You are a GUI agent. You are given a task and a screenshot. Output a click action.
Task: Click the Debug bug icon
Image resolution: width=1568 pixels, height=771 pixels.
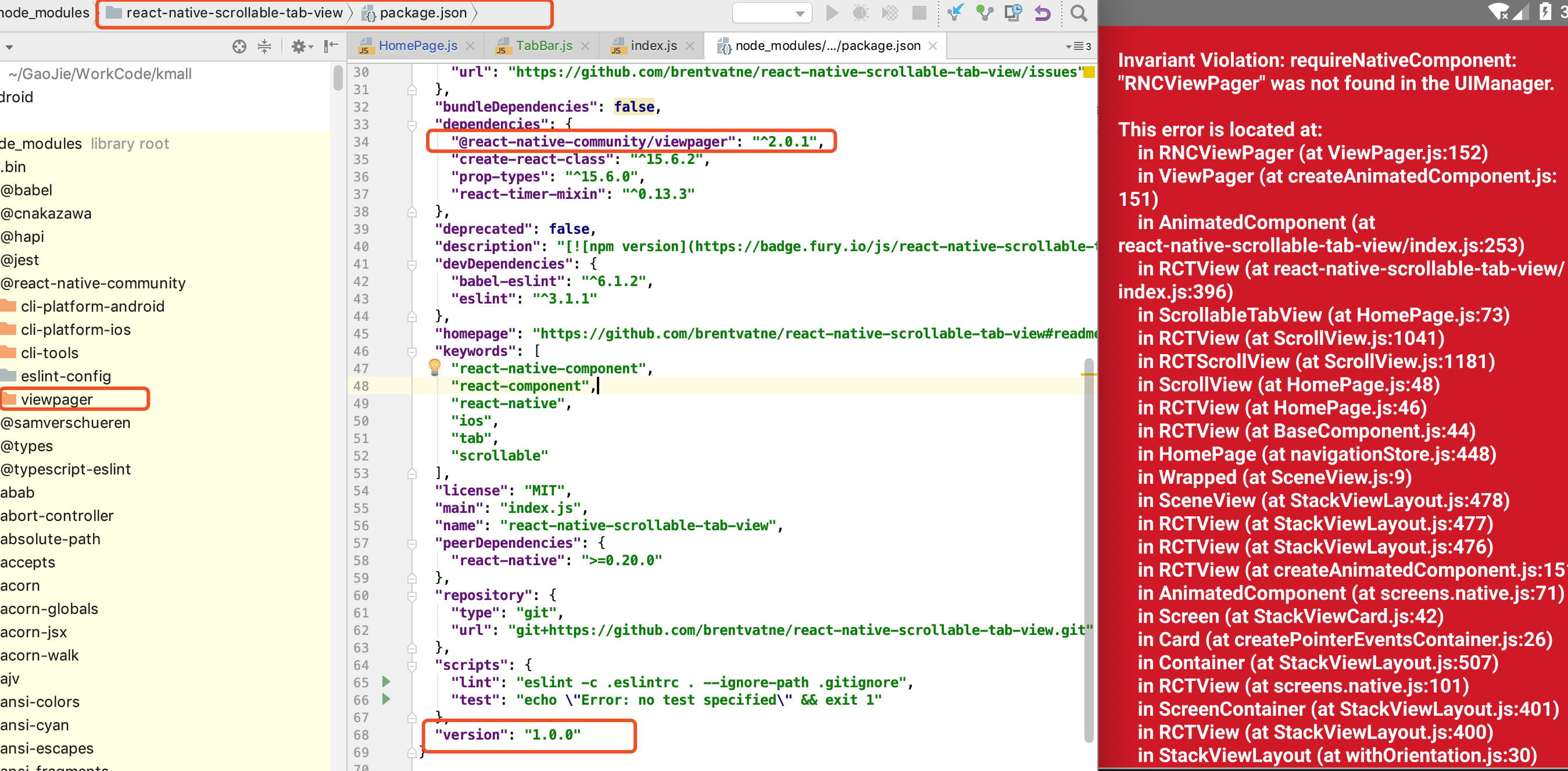click(861, 13)
